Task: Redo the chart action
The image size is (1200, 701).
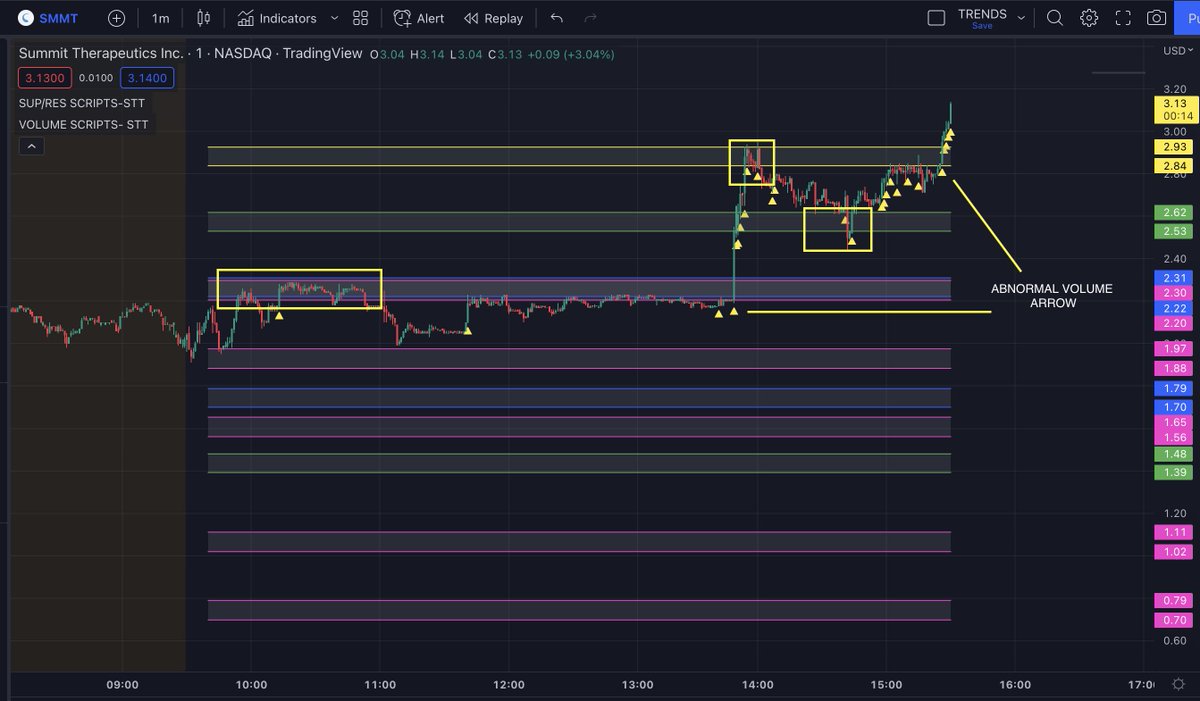Action: pyautogui.click(x=591, y=18)
